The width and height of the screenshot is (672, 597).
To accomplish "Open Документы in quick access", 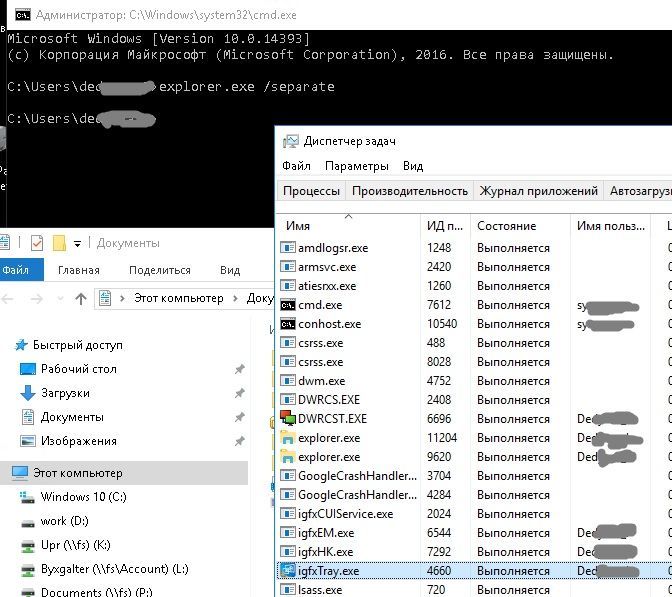I will coord(72,417).
